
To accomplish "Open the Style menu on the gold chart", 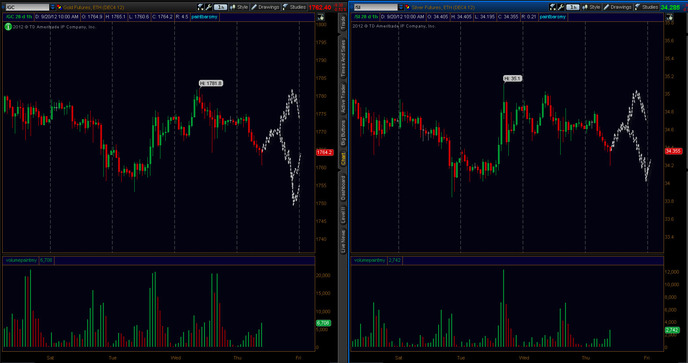I will click(x=239, y=7).
